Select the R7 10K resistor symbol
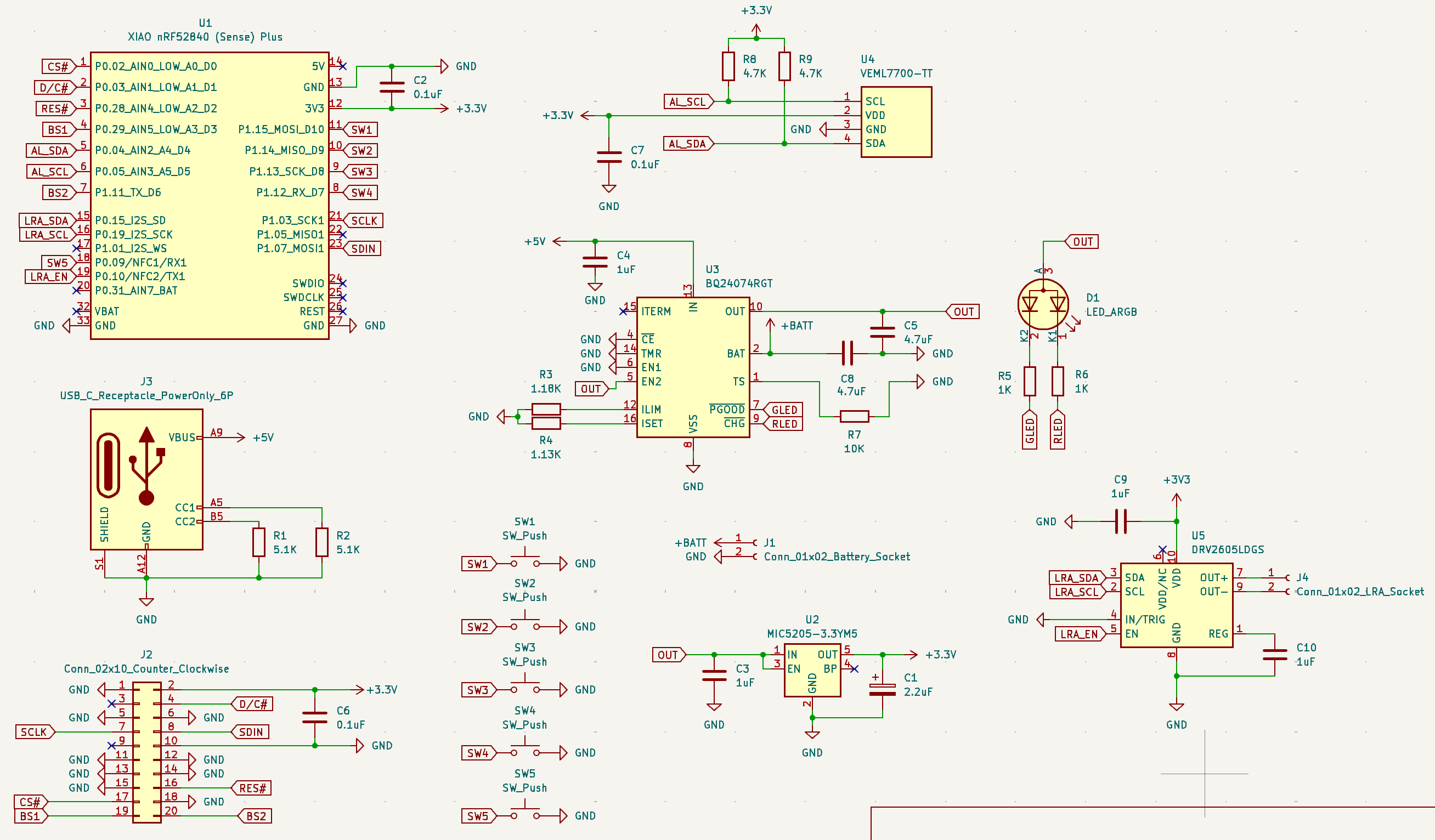The width and height of the screenshot is (1435, 840). 854,417
